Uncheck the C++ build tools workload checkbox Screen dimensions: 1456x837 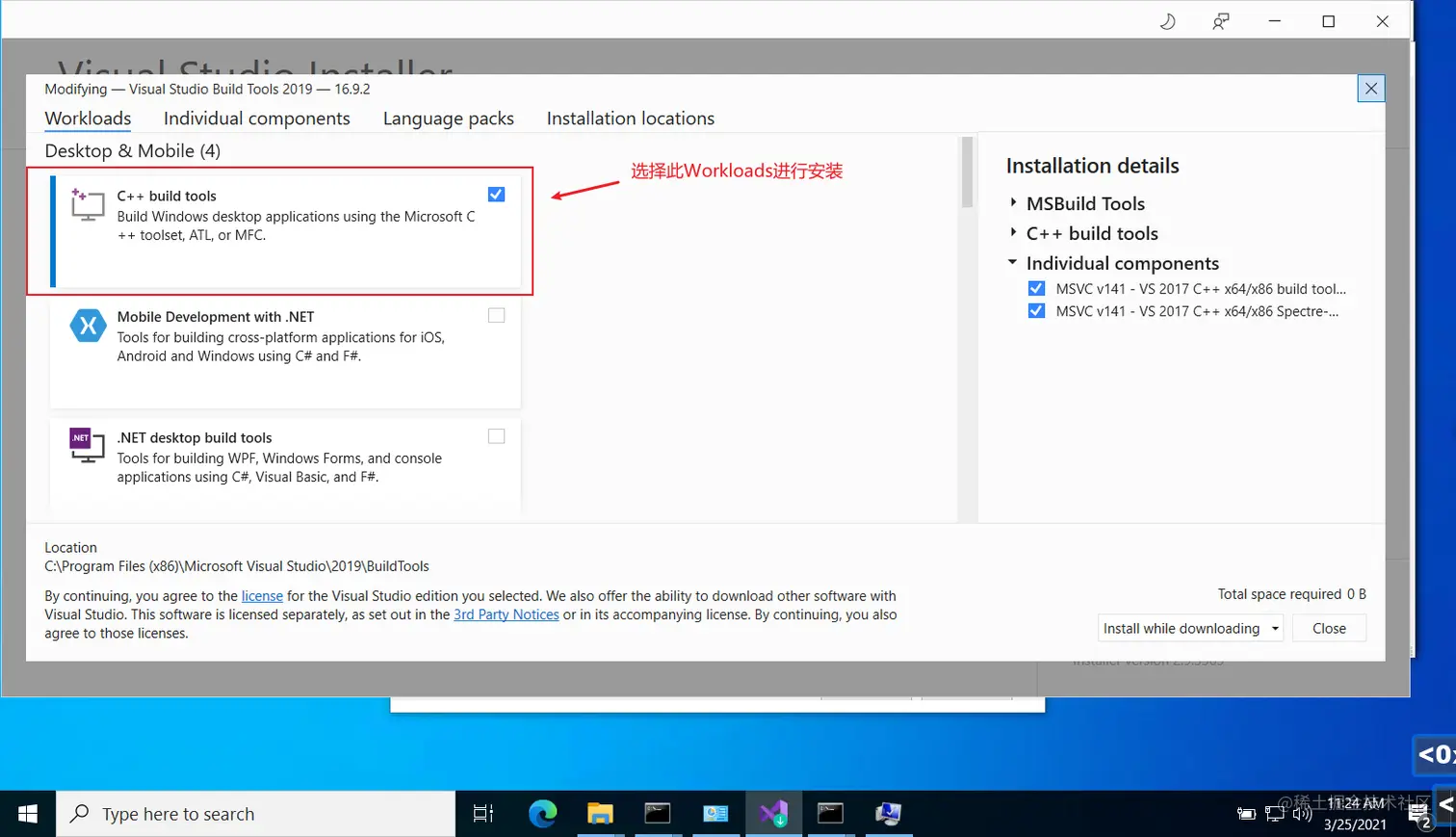(496, 195)
